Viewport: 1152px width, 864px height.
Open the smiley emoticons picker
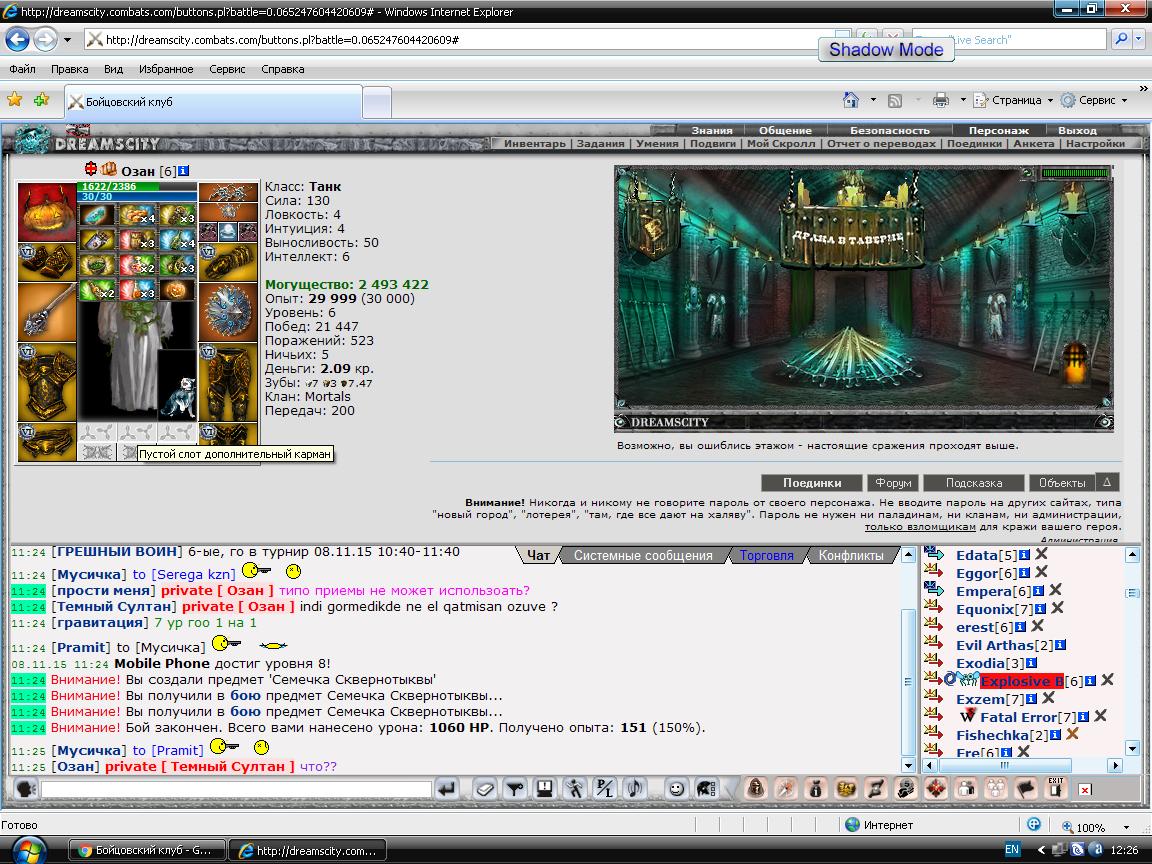click(x=676, y=789)
